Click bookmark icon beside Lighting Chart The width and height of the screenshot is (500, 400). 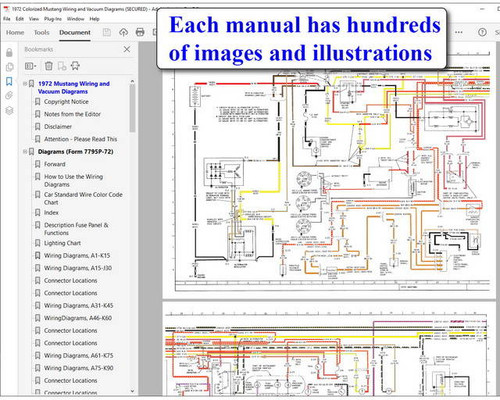pyautogui.click(x=38, y=243)
